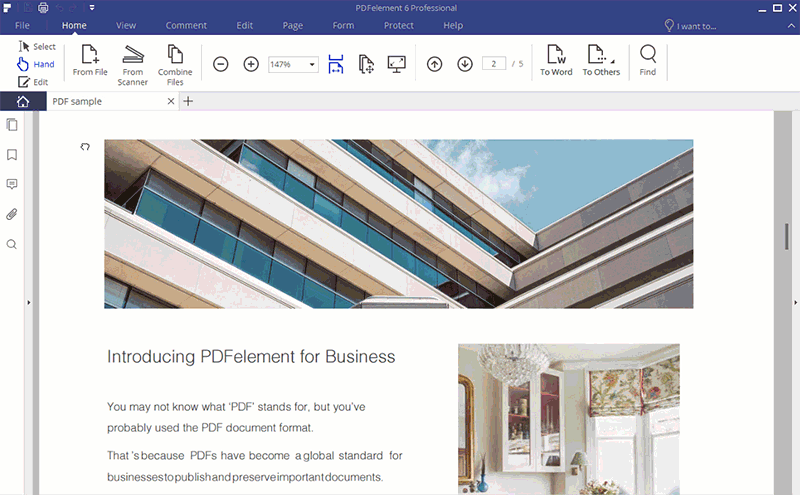
Task: Enter full screen mode
Action: pyautogui.click(x=396, y=64)
